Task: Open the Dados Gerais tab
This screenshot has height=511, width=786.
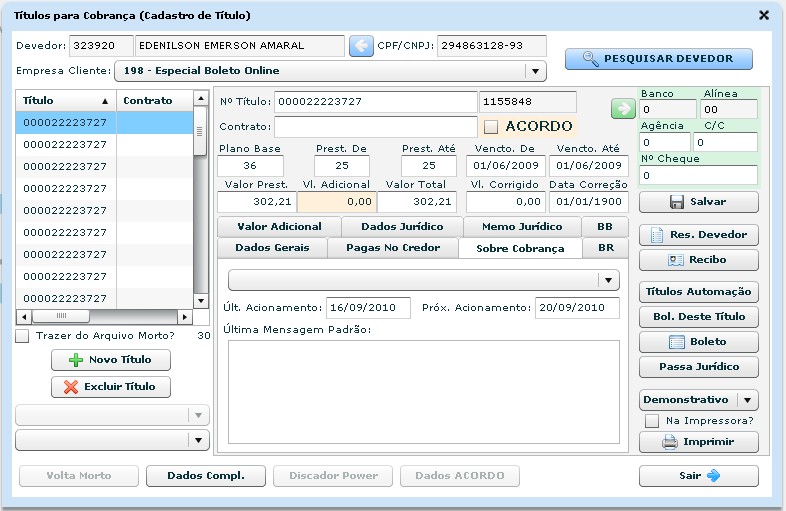Action: tap(272, 248)
